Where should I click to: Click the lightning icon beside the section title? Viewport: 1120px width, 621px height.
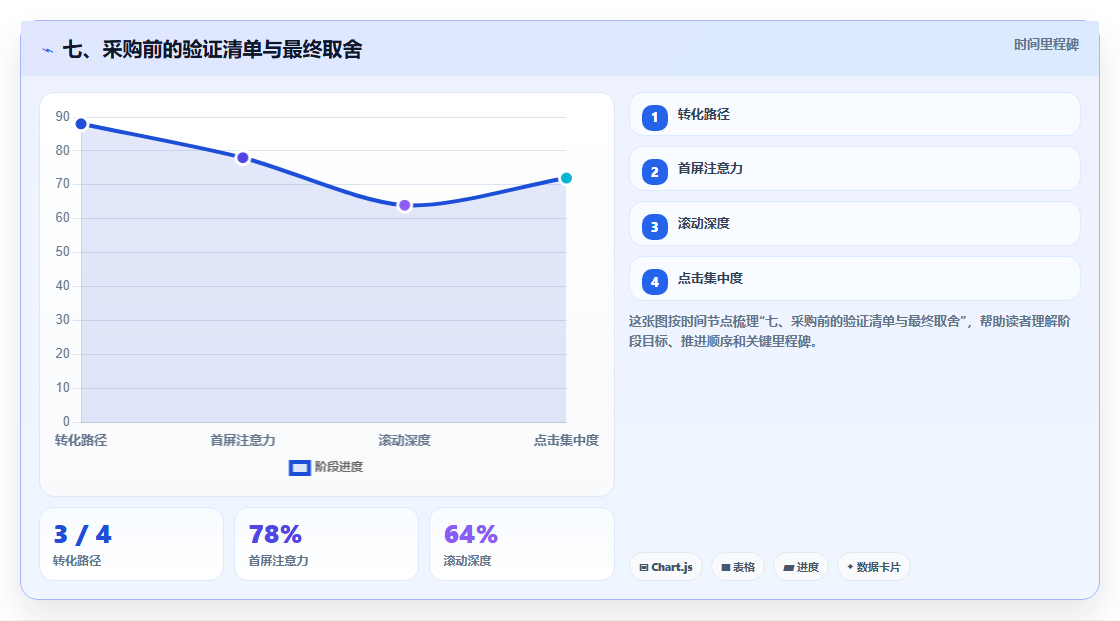click(47, 50)
